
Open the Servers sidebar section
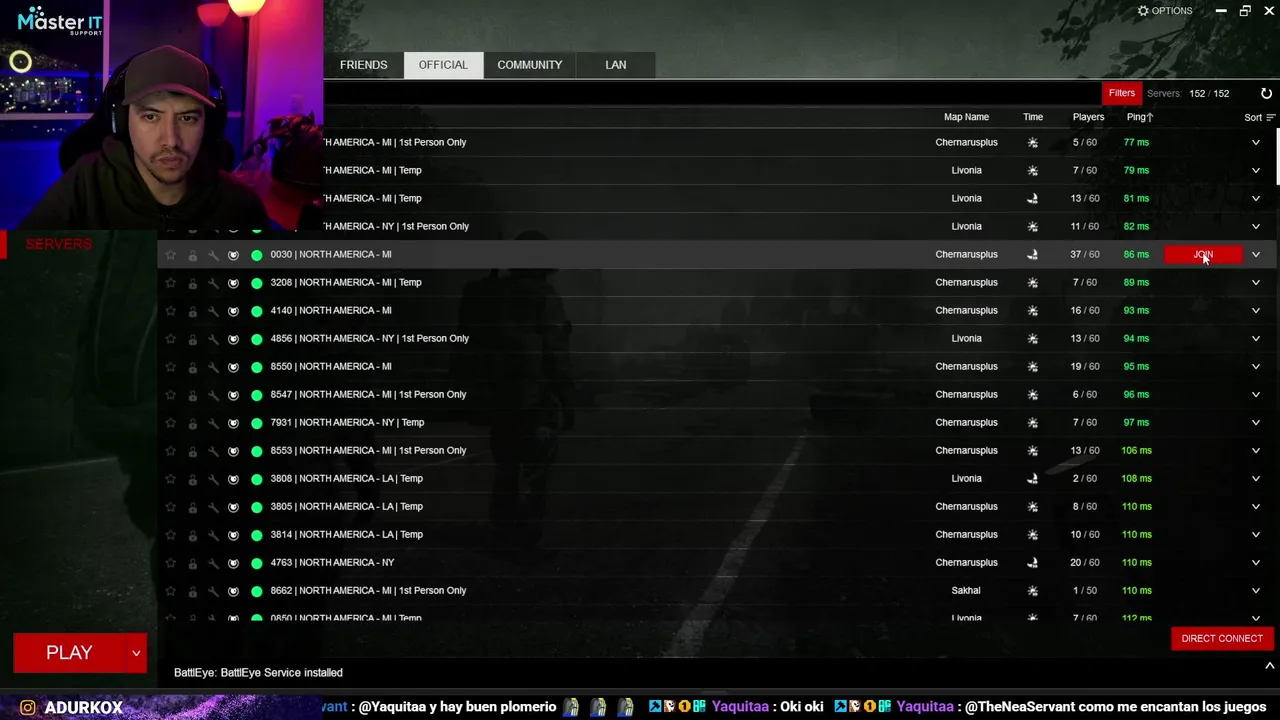point(59,244)
